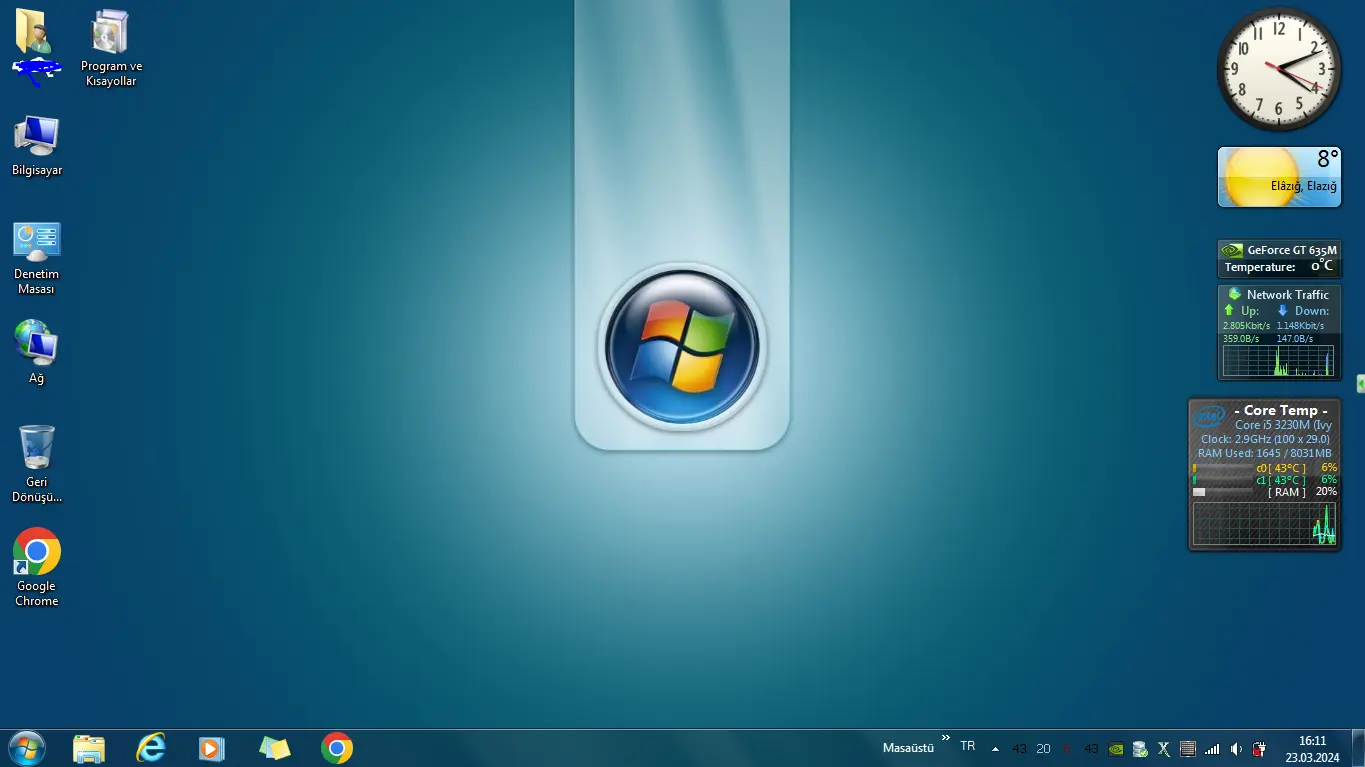Click the 'Down:' label in Network Traffic

[1312, 311]
